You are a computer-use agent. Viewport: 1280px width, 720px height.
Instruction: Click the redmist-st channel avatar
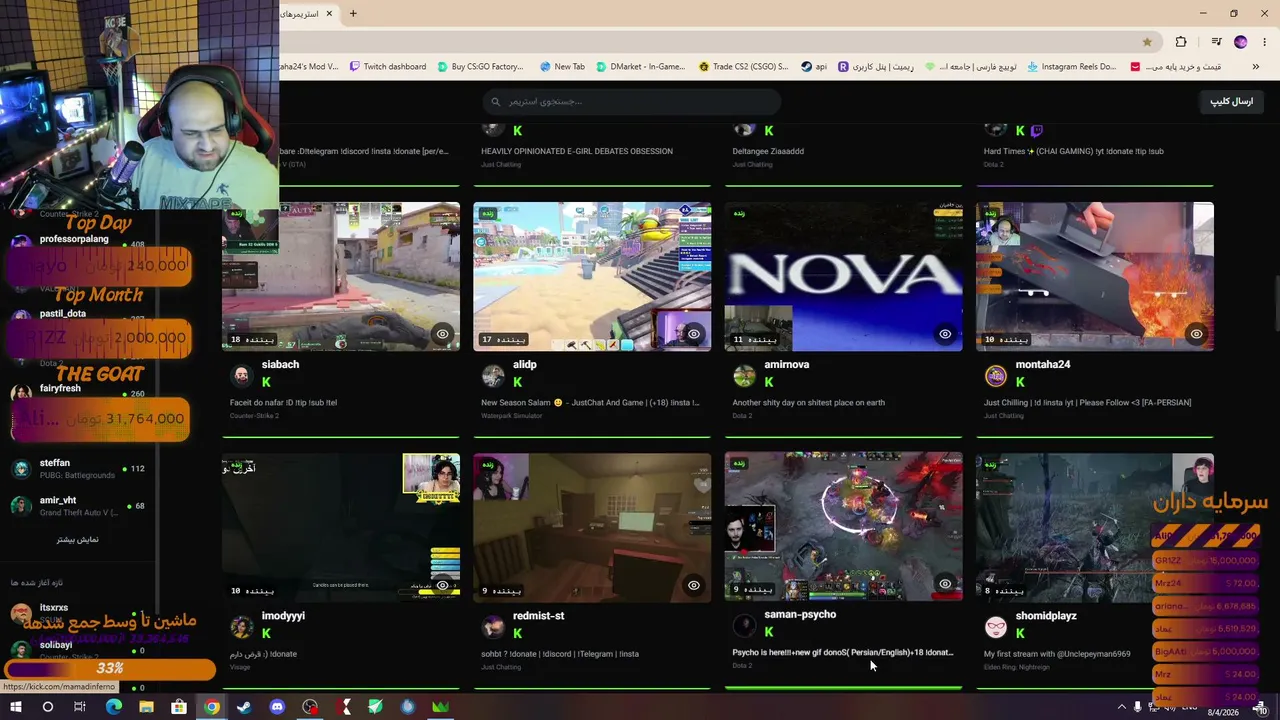pyautogui.click(x=493, y=627)
